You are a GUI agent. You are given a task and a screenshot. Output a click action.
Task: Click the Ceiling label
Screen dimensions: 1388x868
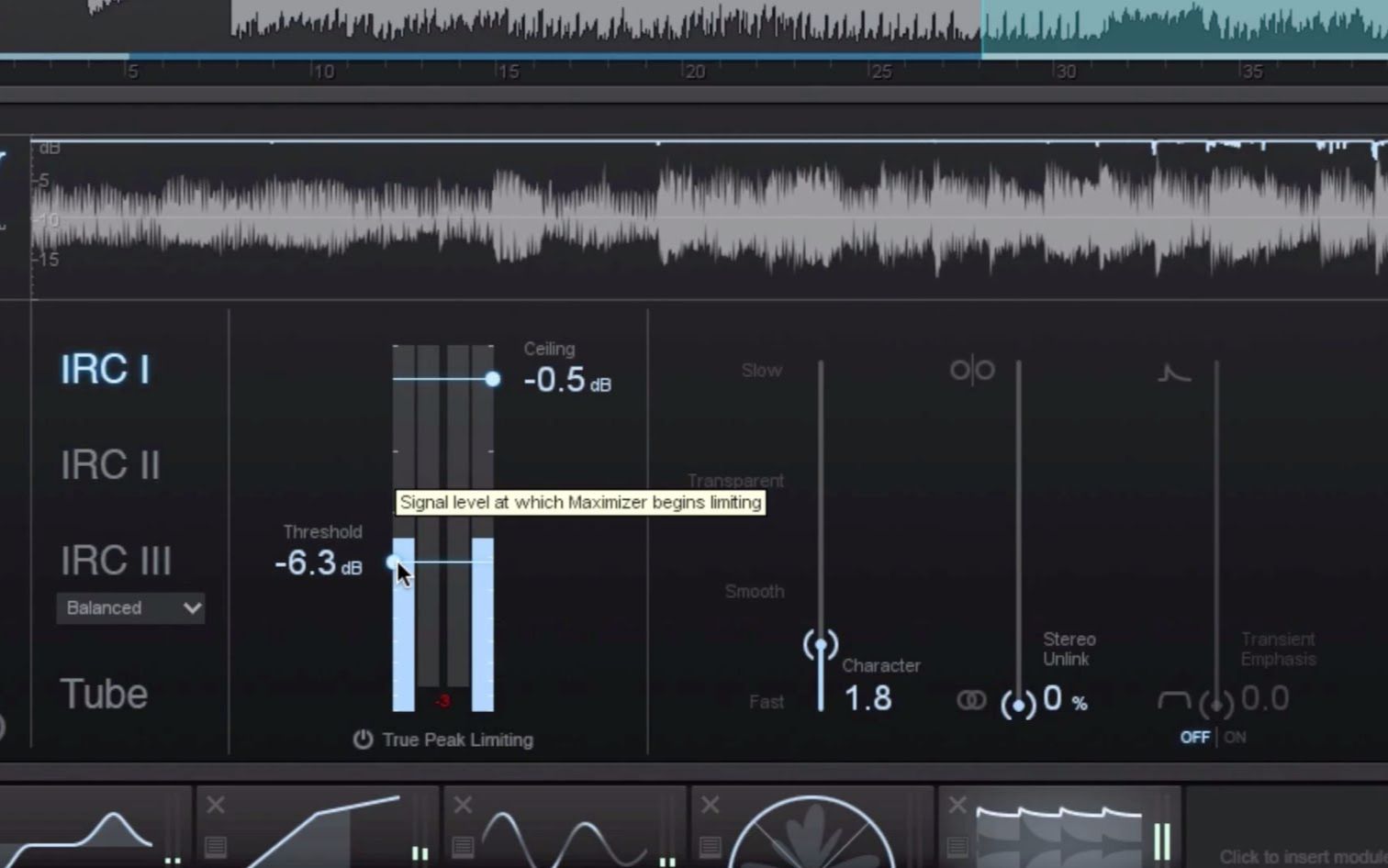549,349
